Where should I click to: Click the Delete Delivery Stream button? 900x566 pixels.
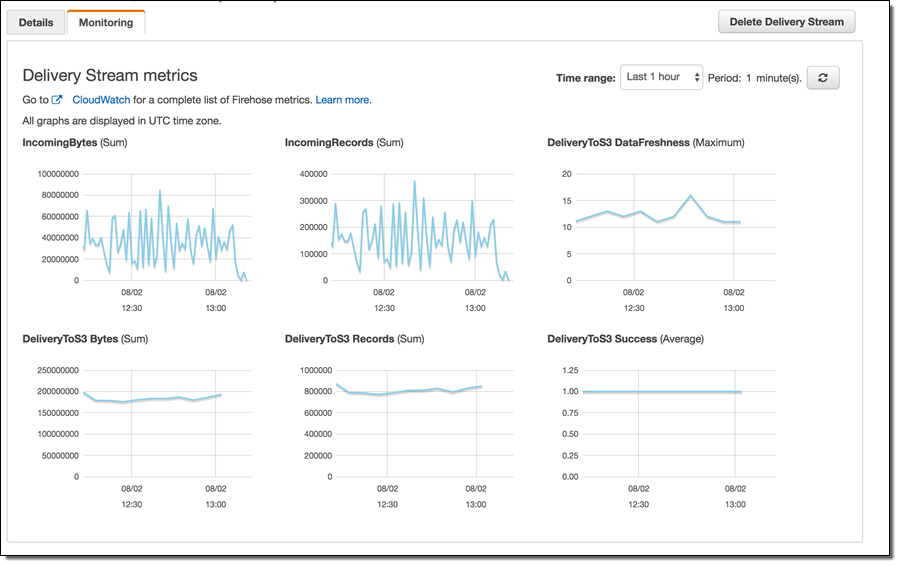tap(786, 21)
